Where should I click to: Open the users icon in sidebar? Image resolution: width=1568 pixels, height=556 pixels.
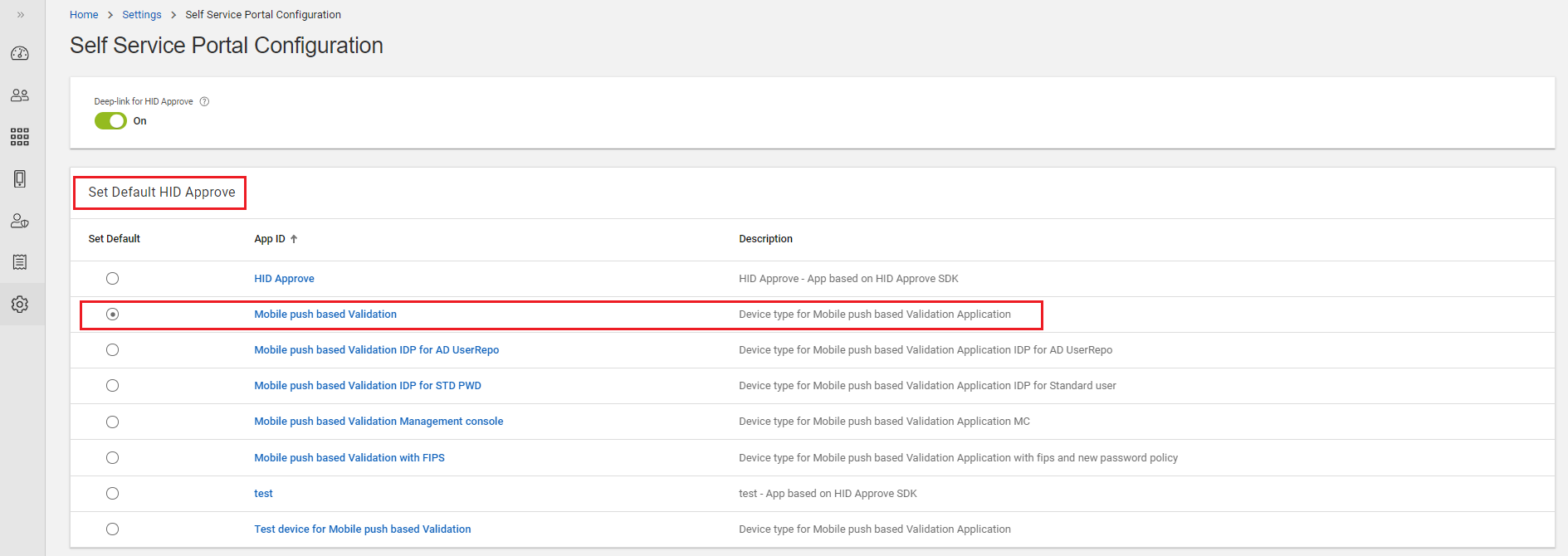click(x=20, y=95)
